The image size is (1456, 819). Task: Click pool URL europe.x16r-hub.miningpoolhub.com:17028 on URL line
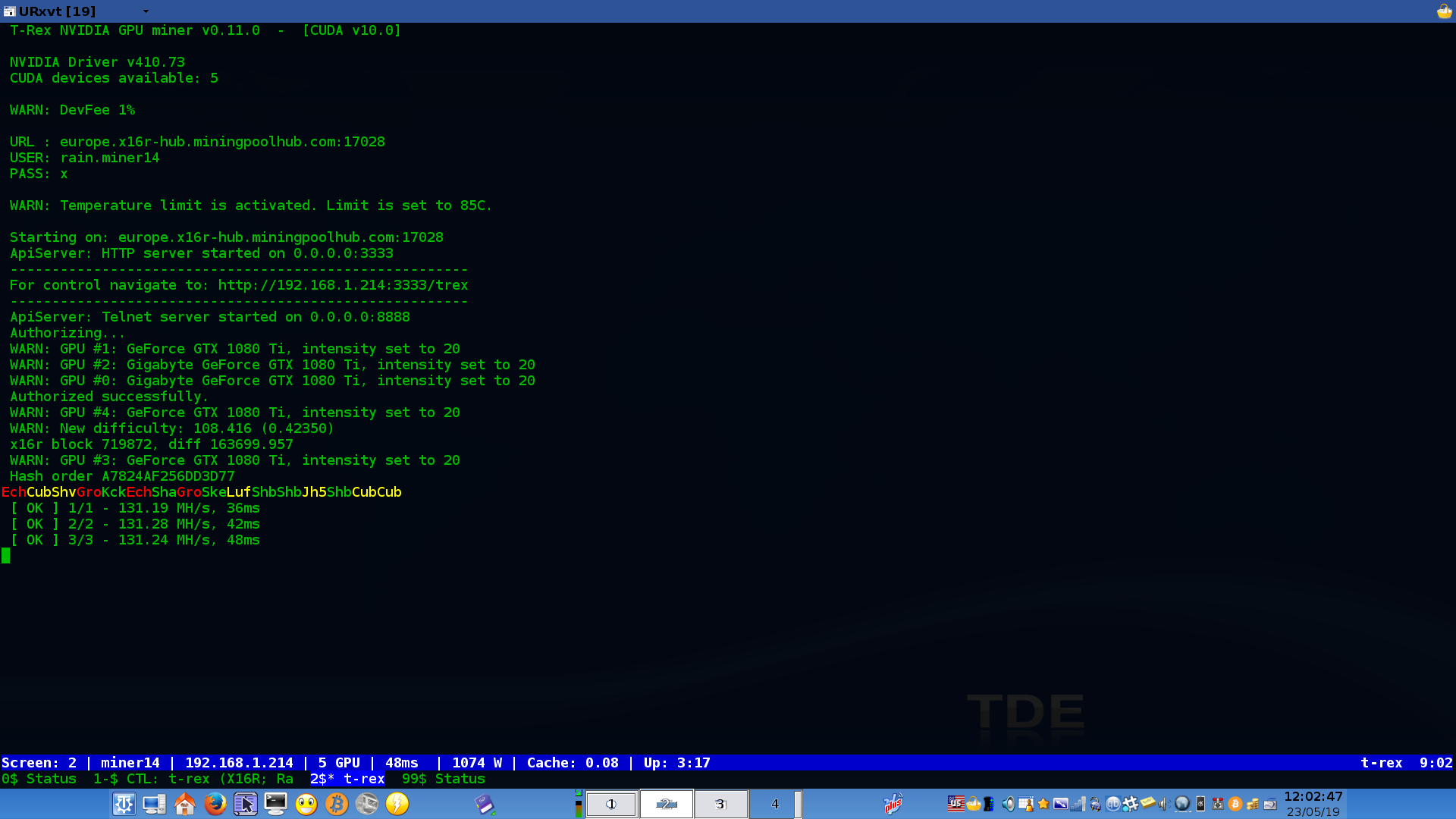(x=222, y=142)
